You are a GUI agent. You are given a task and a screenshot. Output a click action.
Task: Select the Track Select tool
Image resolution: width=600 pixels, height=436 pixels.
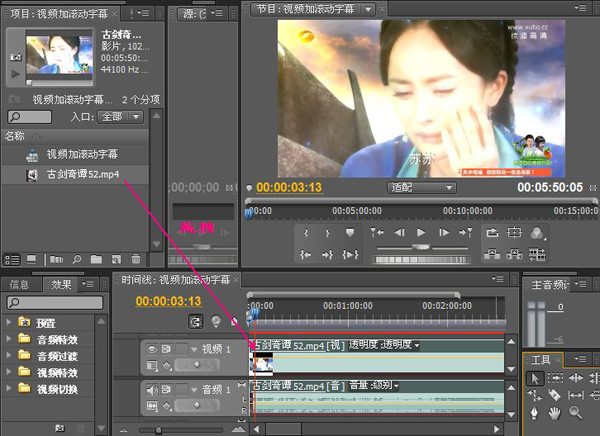(555, 378)
